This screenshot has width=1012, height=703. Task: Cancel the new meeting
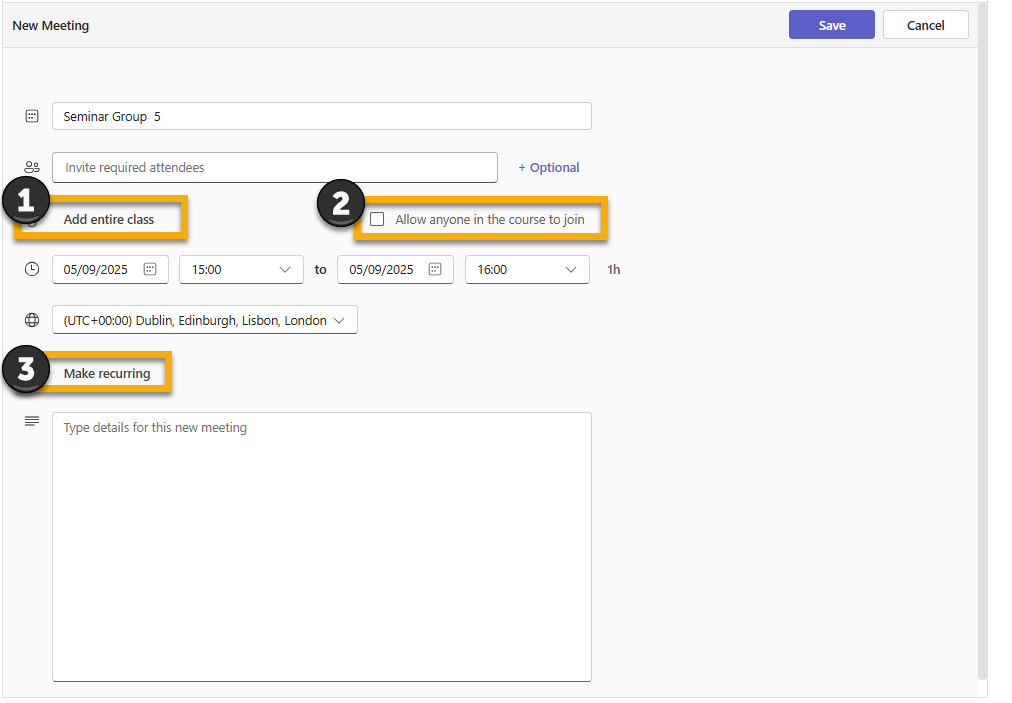925,25
